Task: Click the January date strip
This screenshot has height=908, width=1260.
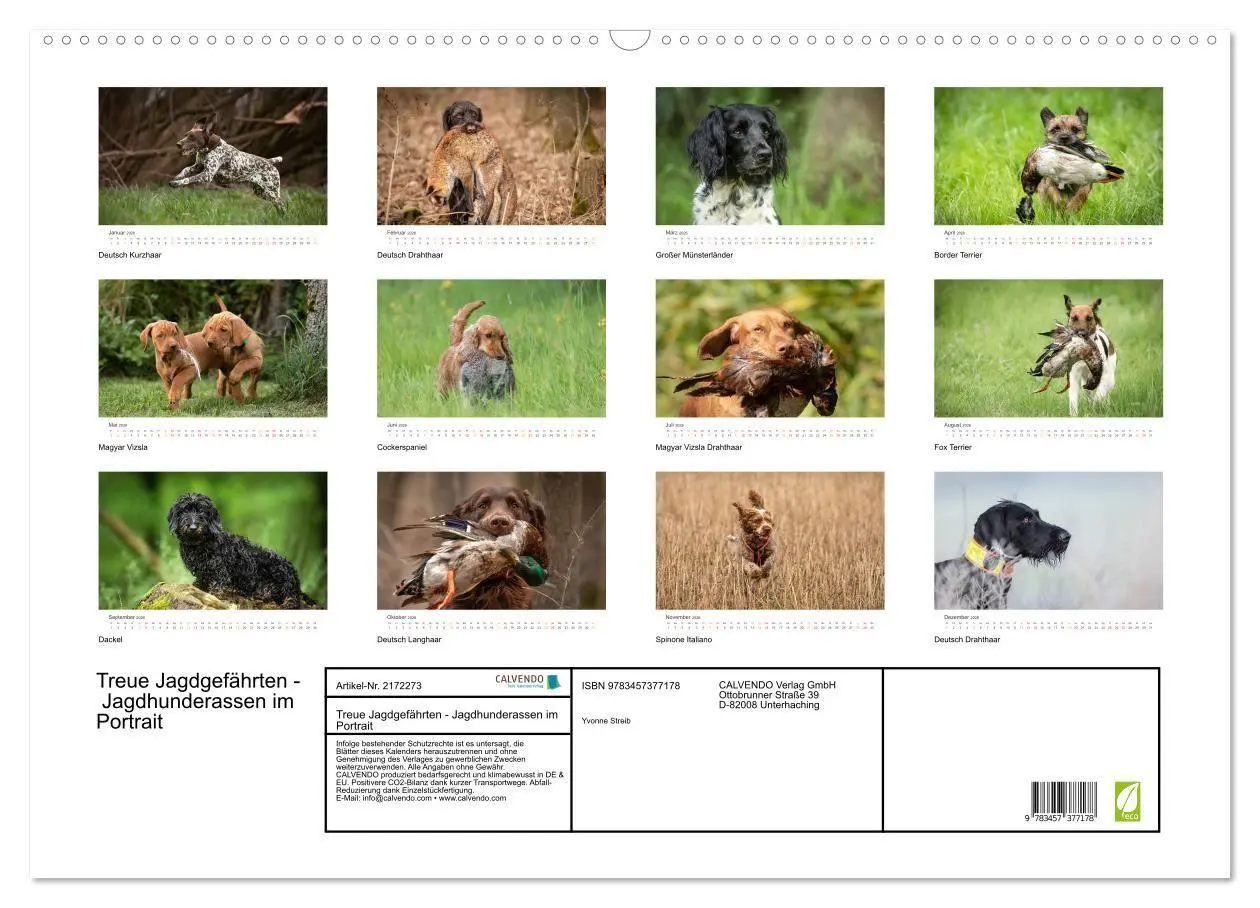Action: point(213,238)
